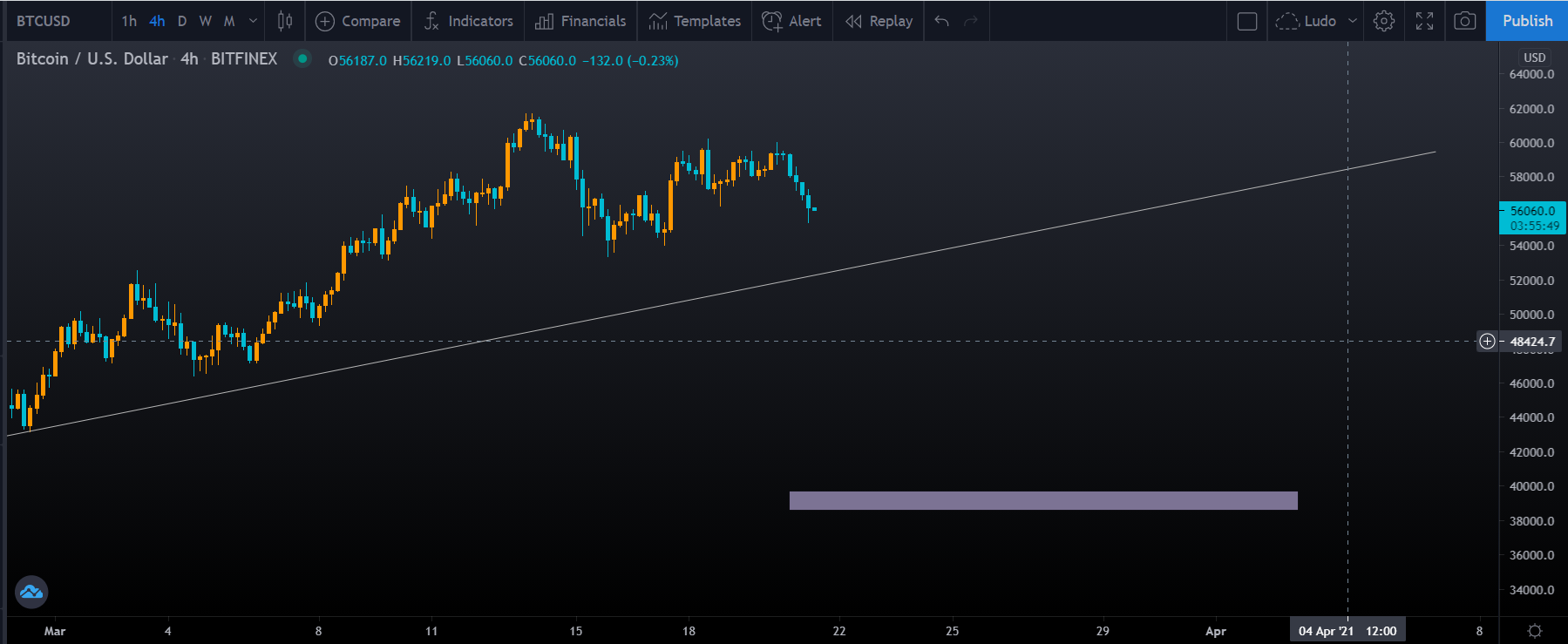Select the 4h timeframe
Image resolution: width=1568 pixels, height=644 pixels.
point(157,21)
